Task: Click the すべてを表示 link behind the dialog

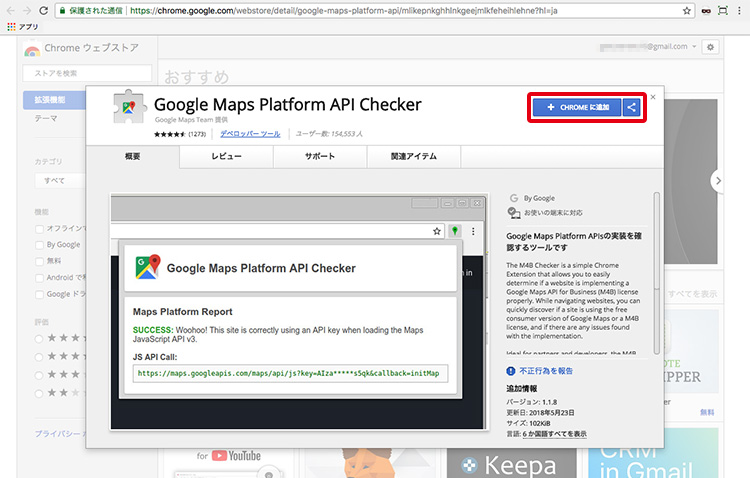Action: coord(692,294)
